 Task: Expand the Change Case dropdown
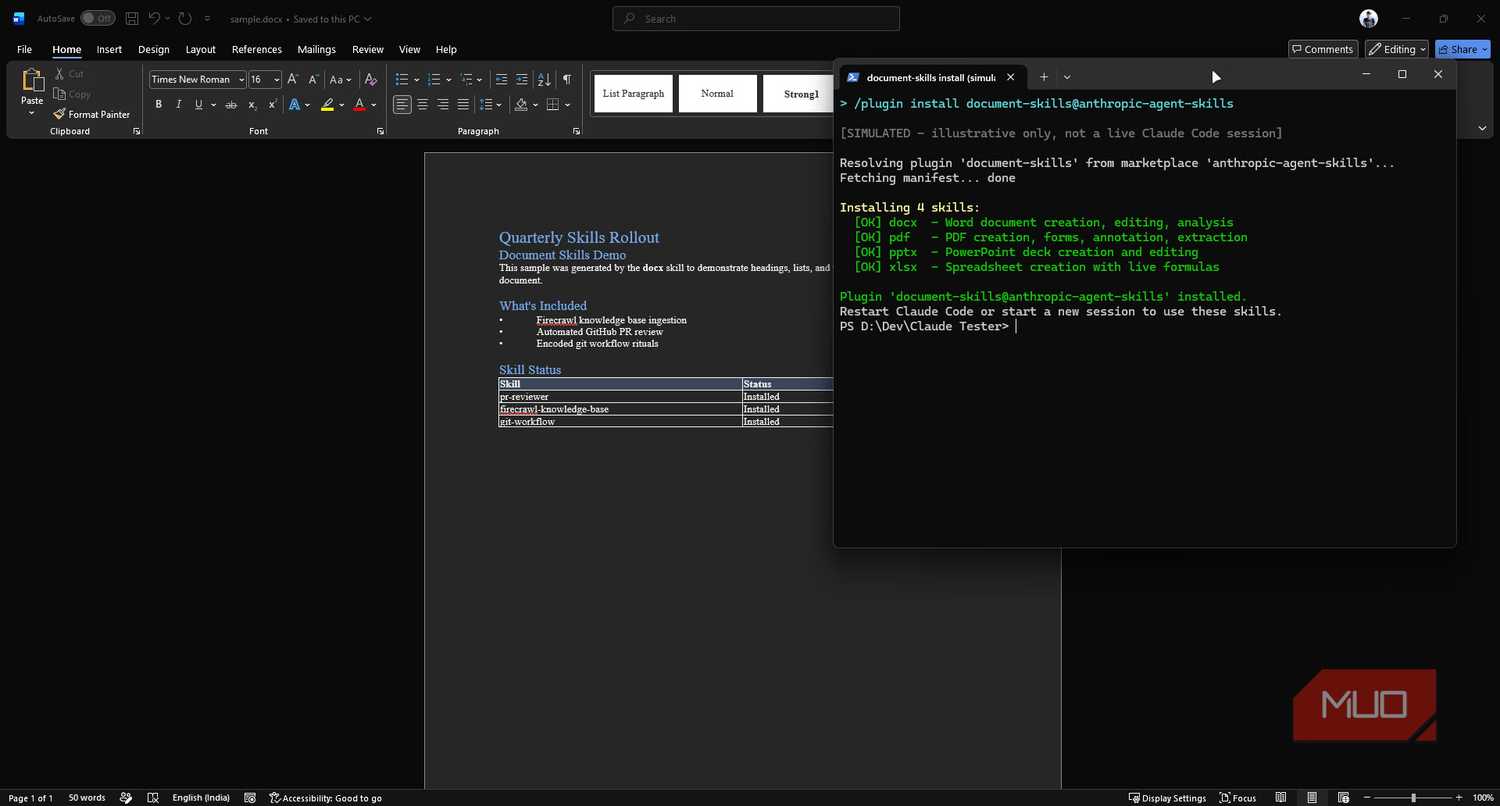click(348, 79)
